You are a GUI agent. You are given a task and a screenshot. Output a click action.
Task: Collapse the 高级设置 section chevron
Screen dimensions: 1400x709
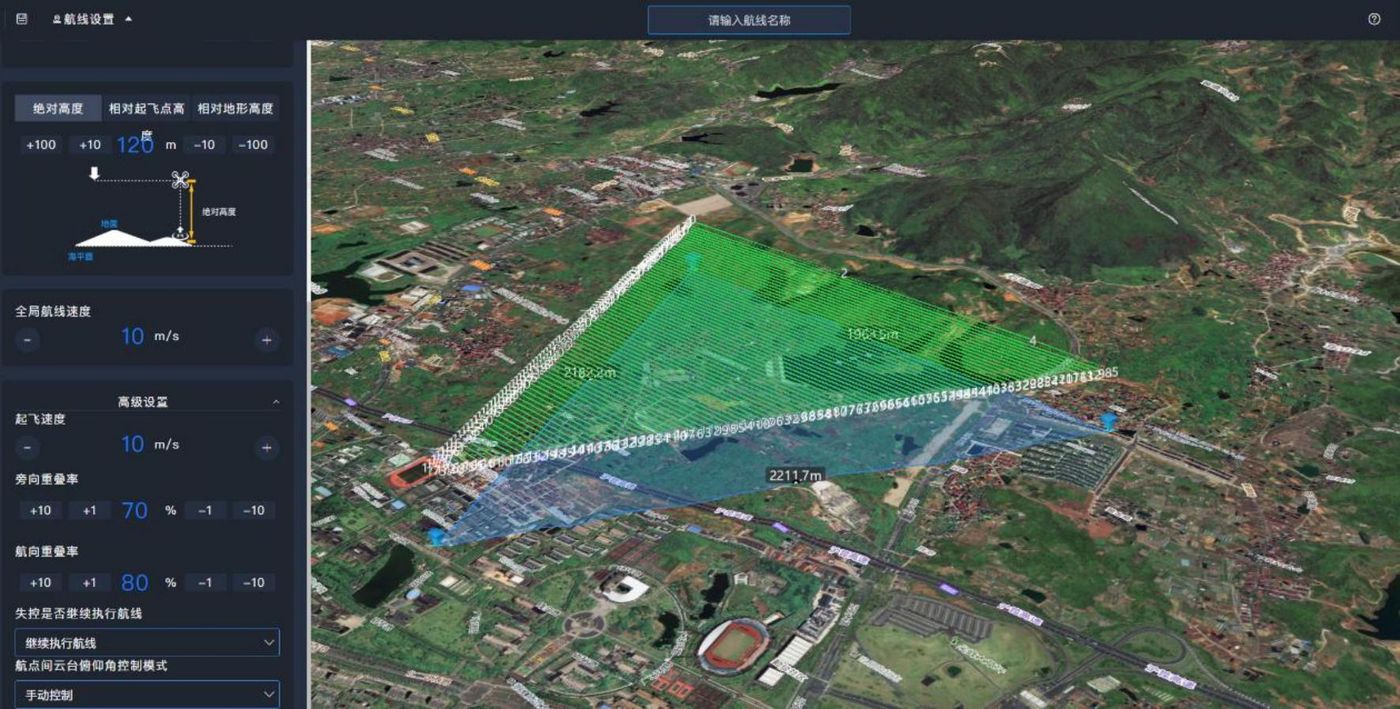click(276, 402)
